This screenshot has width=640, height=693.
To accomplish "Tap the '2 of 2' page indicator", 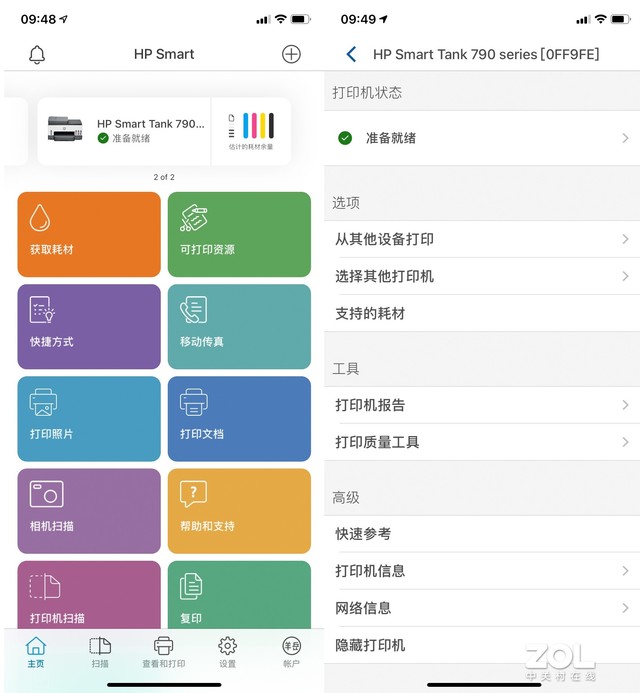I will (x=164, y=177).
